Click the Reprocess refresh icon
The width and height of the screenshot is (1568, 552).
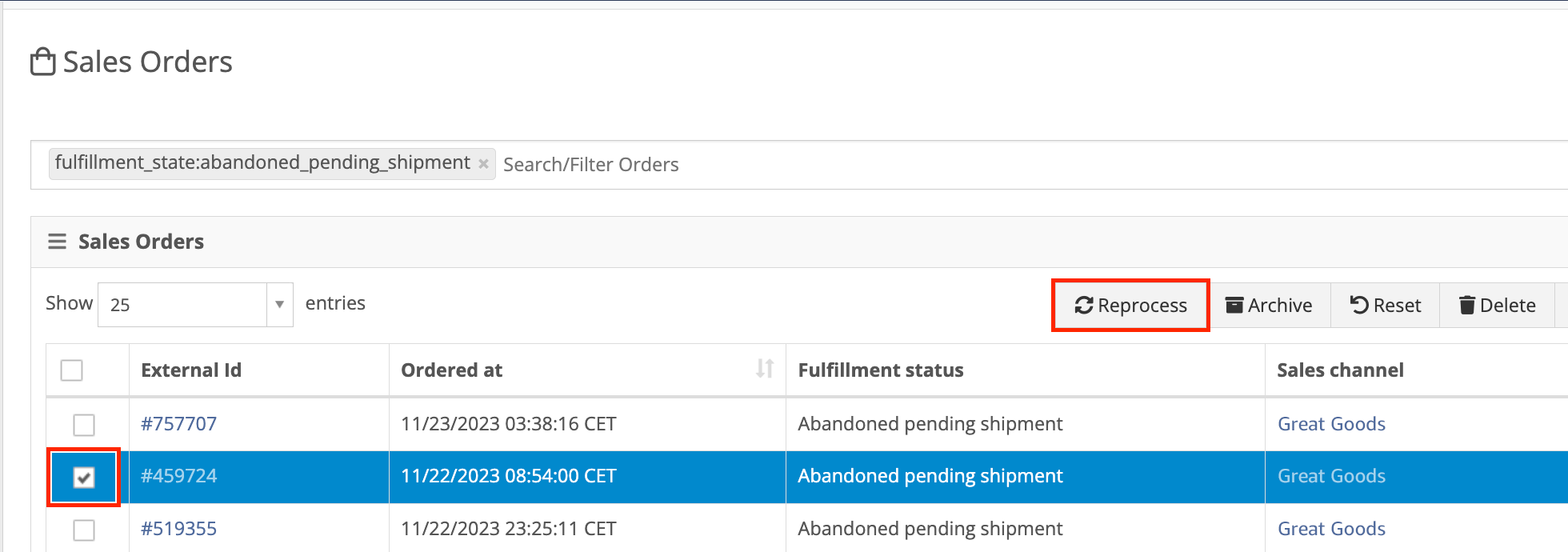click(x=1083, y=306)
